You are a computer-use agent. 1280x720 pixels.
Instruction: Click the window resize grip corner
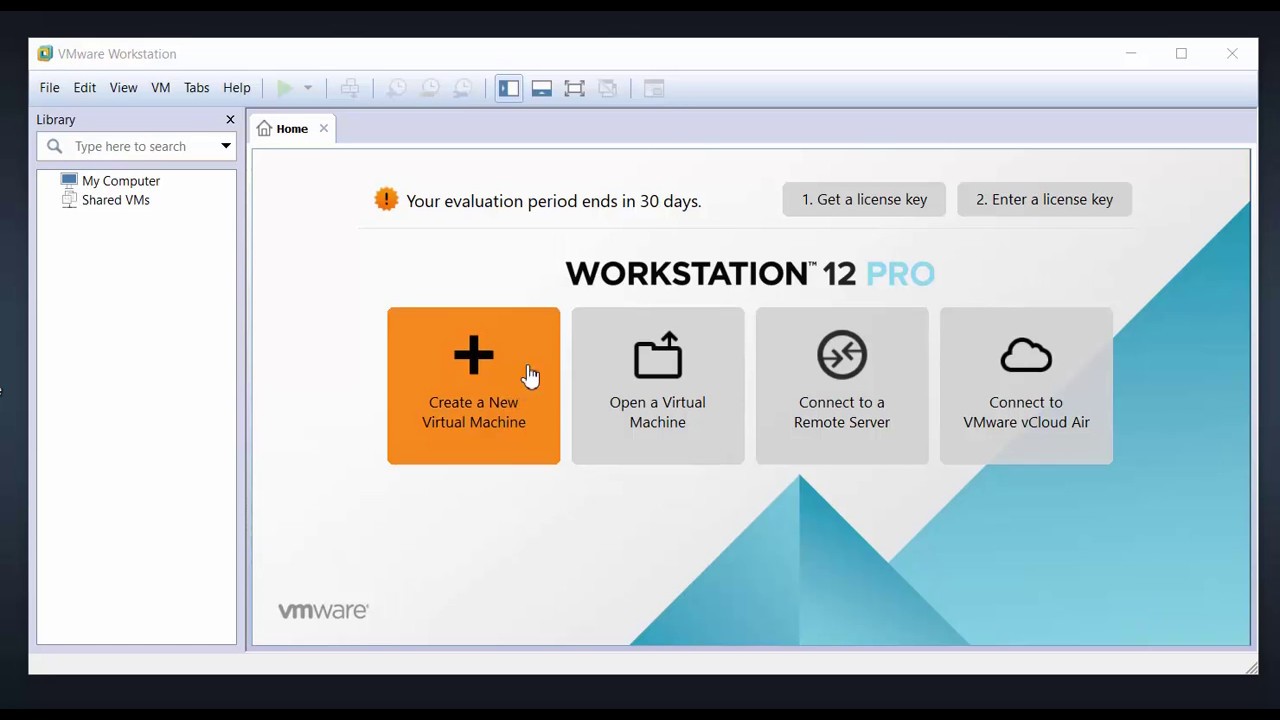point(1251,668)
